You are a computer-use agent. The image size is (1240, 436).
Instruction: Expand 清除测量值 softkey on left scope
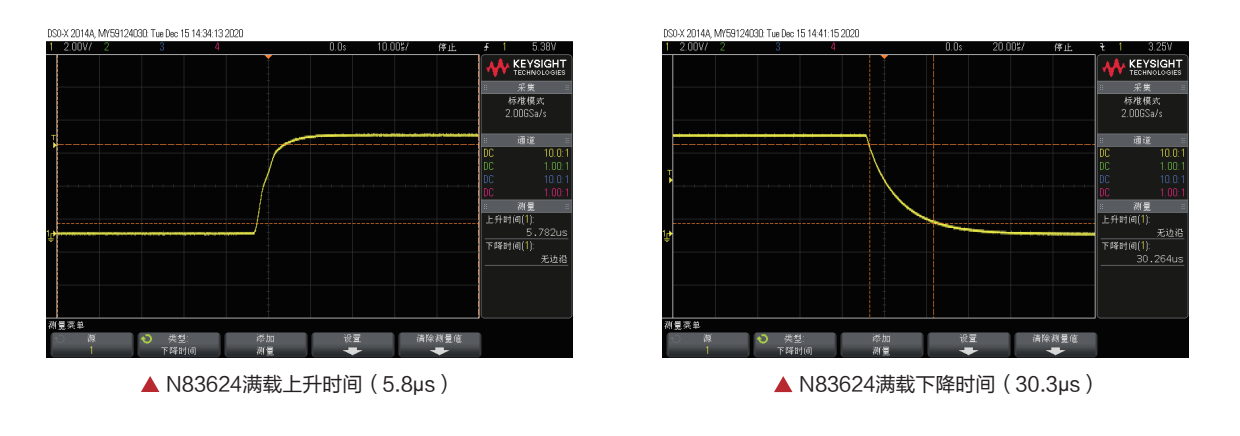[440, 345]
